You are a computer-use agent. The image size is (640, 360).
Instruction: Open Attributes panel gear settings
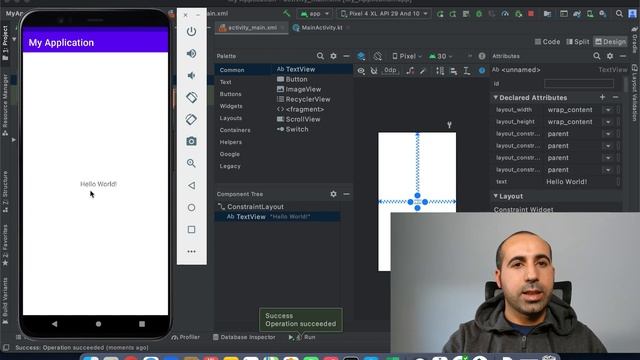click(x=610, y=56)
